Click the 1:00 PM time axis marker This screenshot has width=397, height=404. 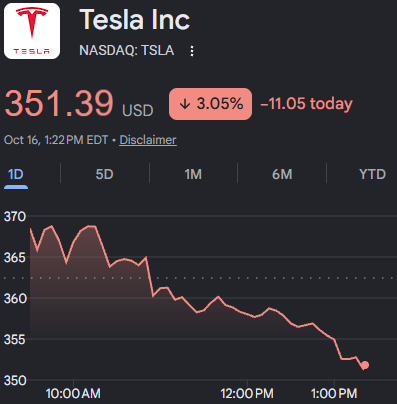click(334, 394)
